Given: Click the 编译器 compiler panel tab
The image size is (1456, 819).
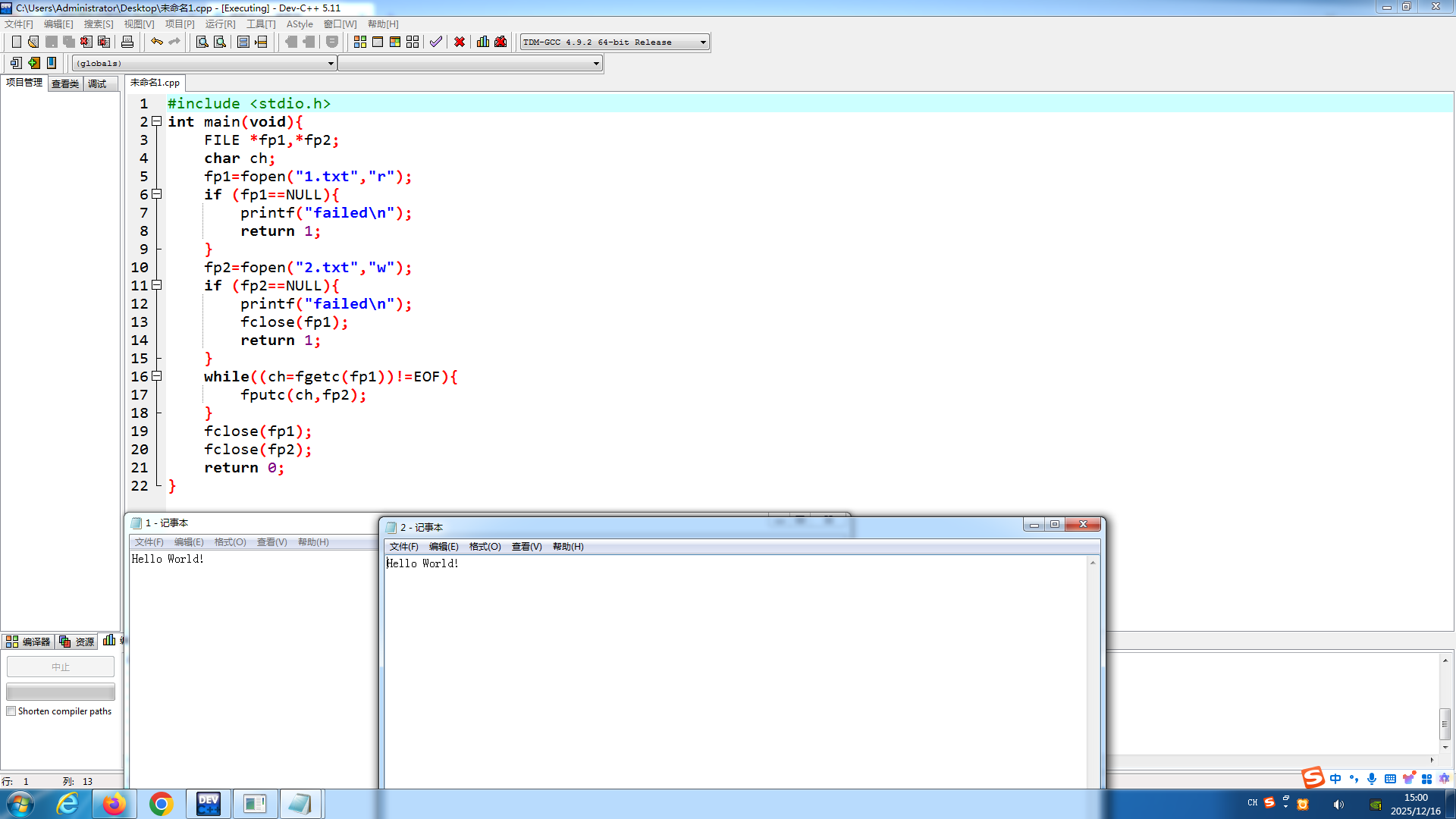Looking at the screenshot, I should coord(28,642).
